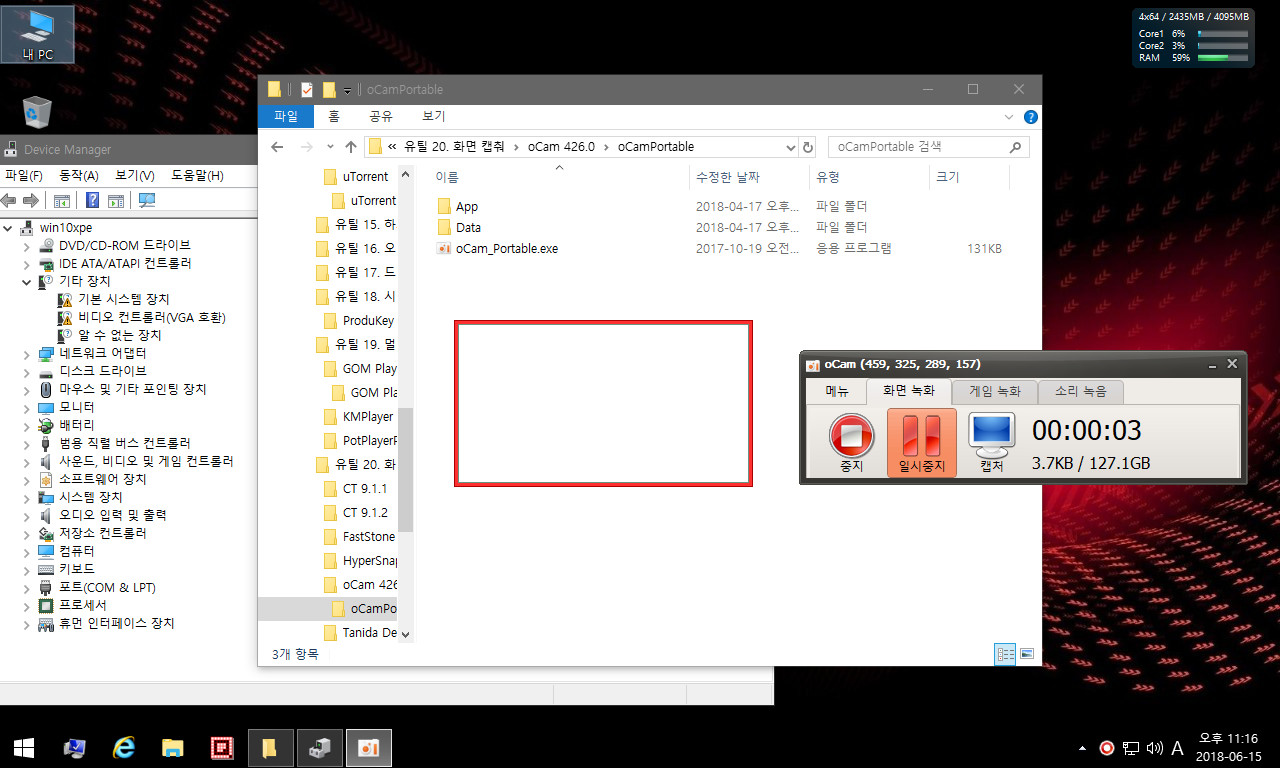Stop recording with the oCam 중지 button

point(851,443)
